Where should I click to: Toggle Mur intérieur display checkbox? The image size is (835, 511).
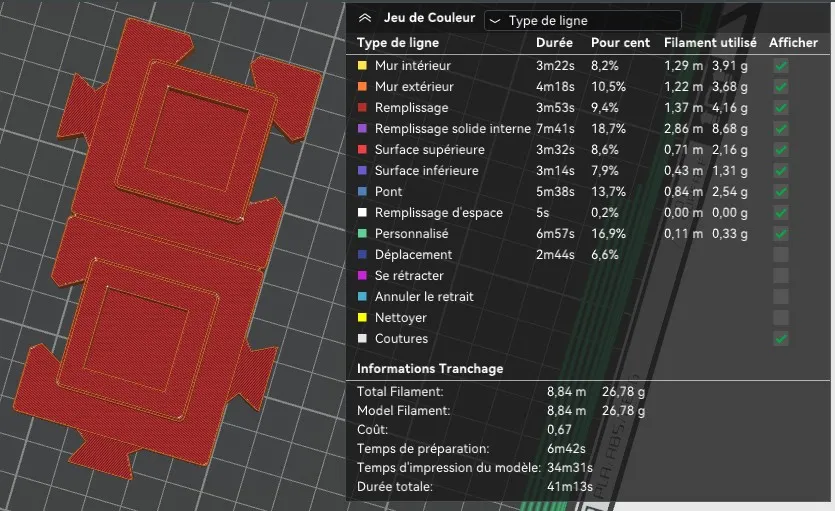(x=781, y=66)
